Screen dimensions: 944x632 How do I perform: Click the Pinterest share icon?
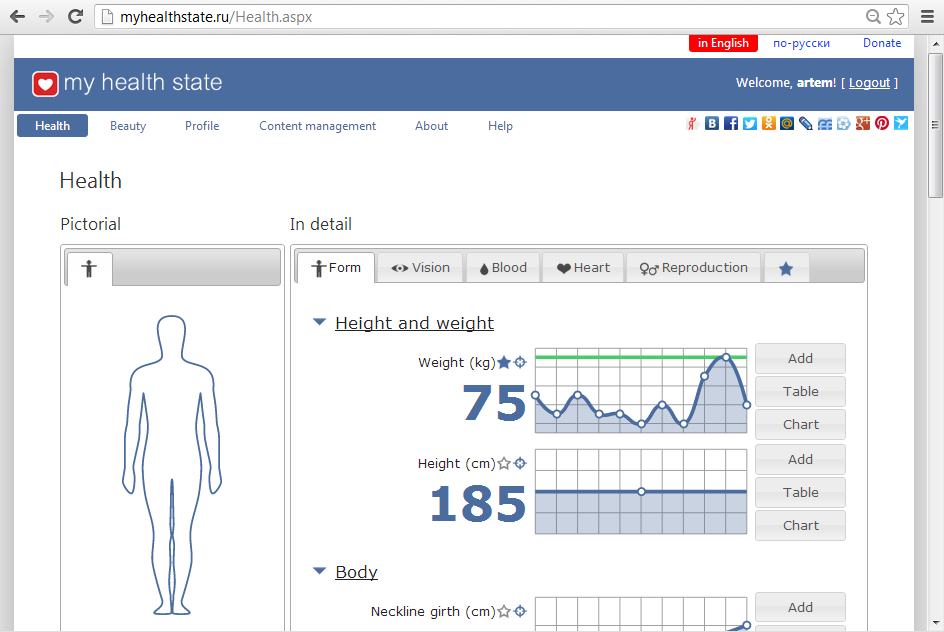[x=882, y=124]
